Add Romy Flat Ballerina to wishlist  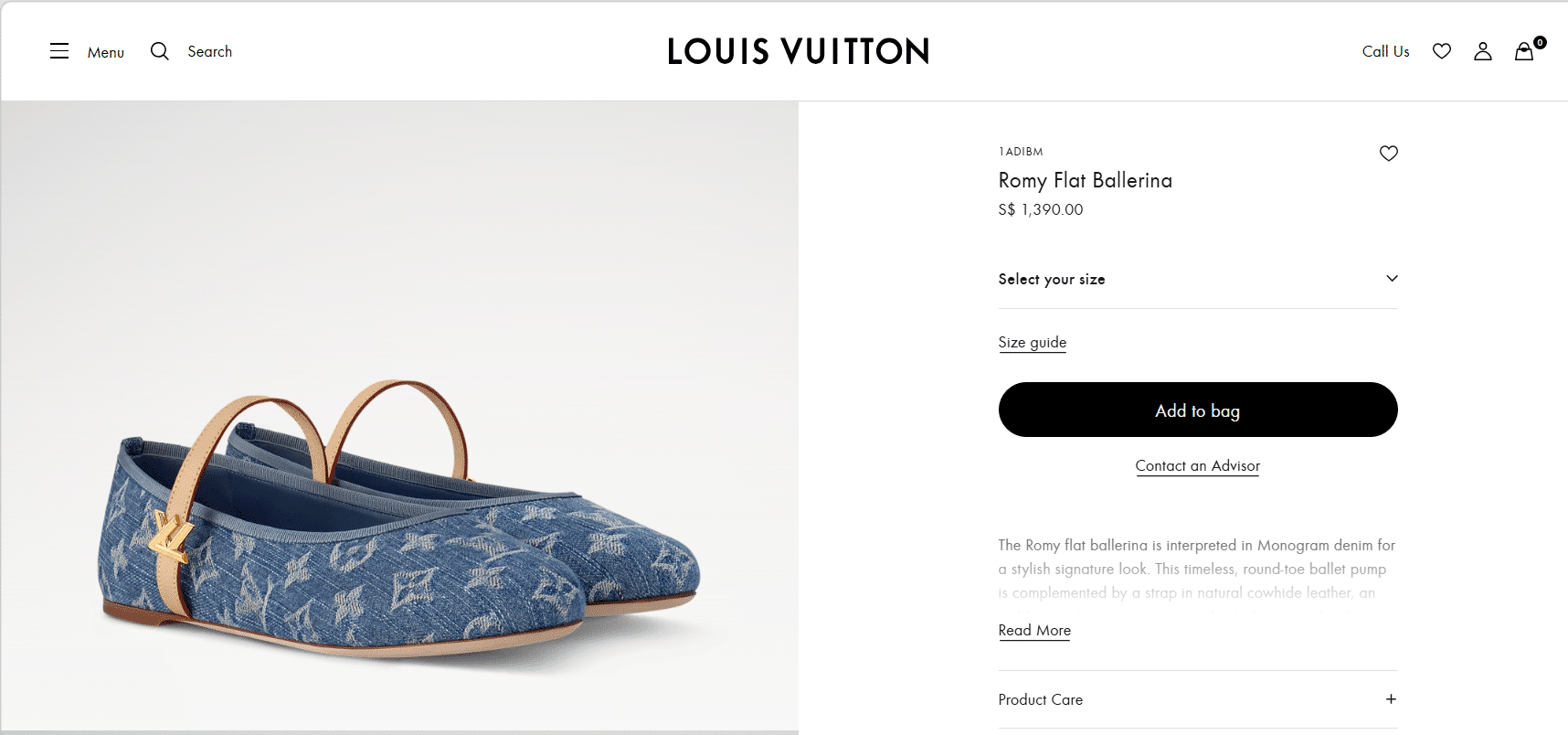(x=1389, y=154)
